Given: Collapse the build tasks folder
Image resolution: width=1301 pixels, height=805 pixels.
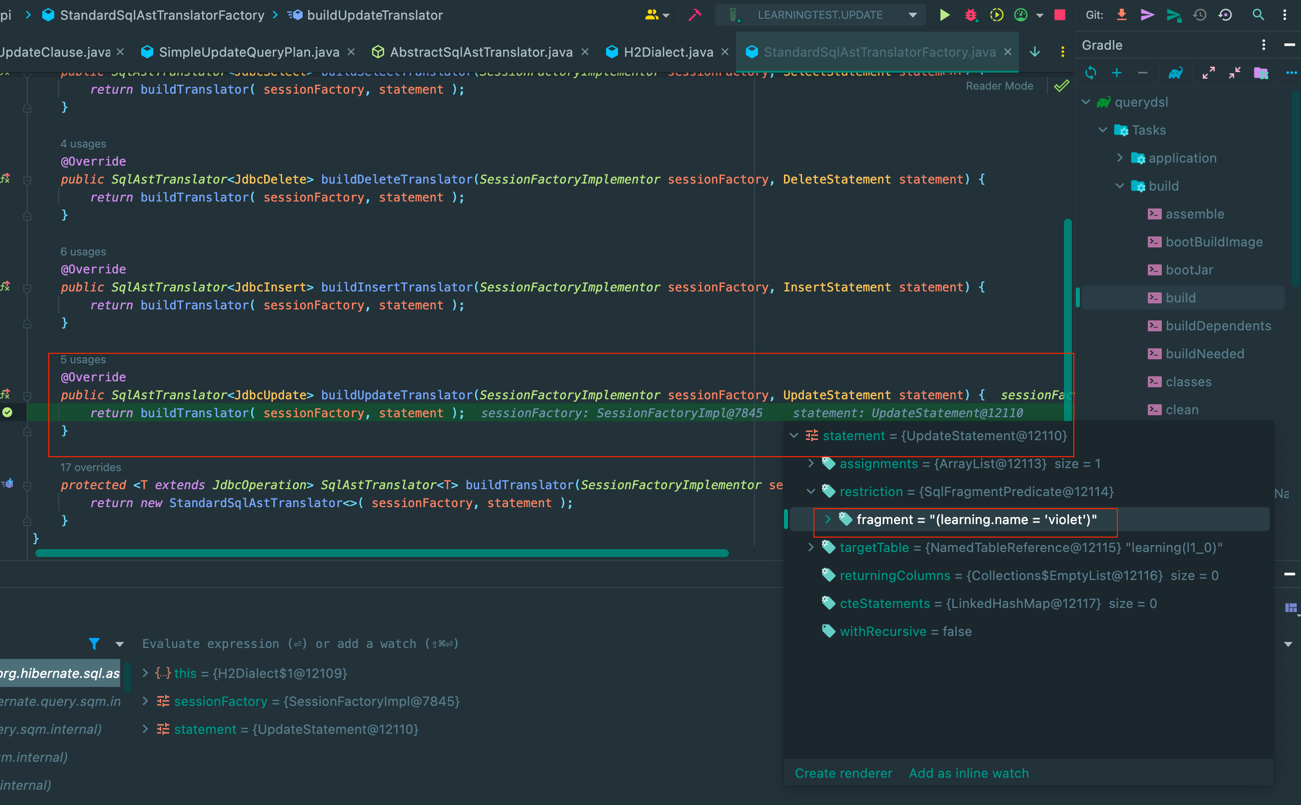Looking at the screenshot, I should (1120, 186).
